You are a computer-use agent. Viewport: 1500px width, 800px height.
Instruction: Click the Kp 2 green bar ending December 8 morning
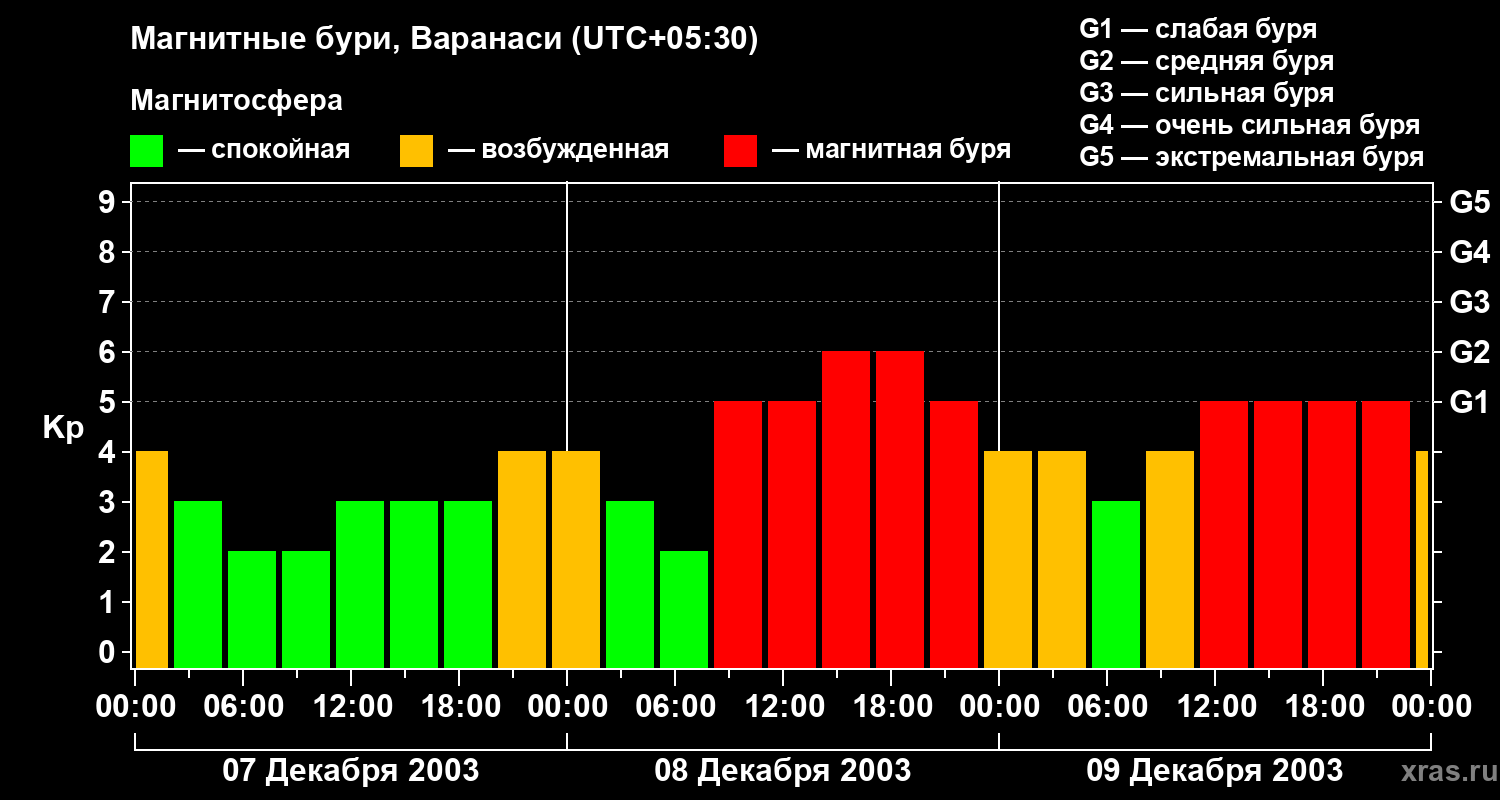[684, 609]
